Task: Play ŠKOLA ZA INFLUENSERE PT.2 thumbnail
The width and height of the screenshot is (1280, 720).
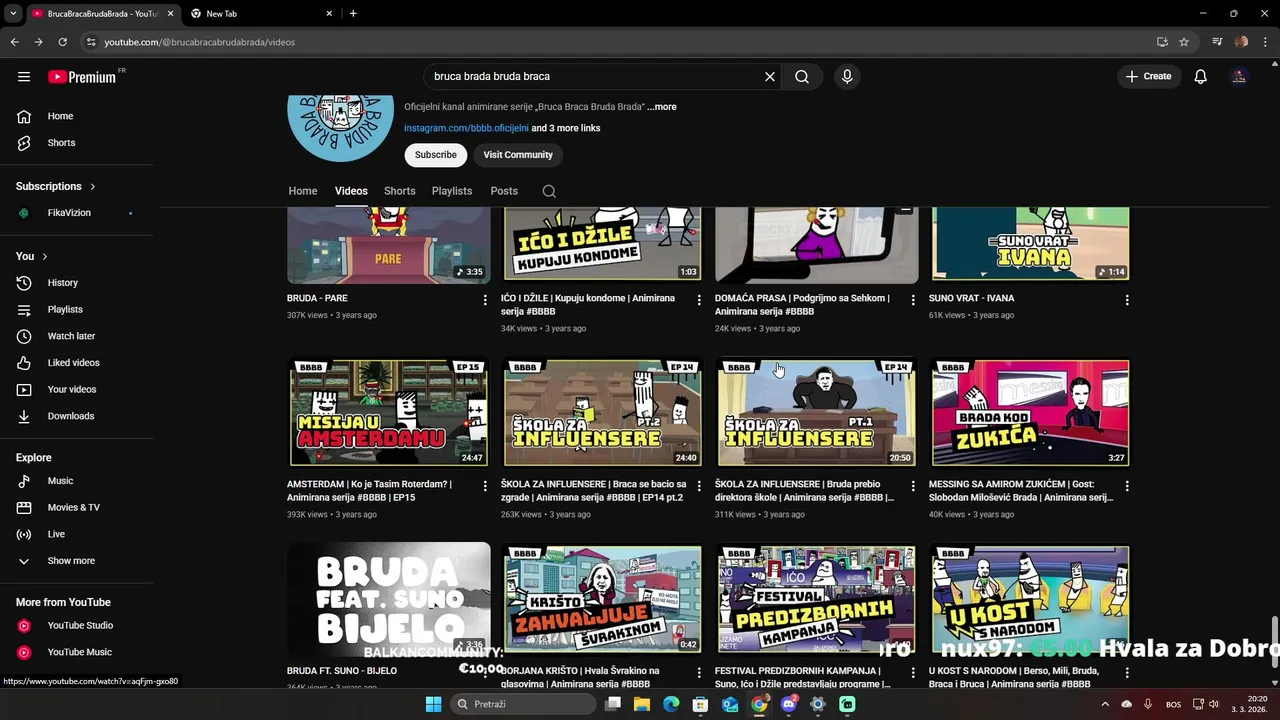Action: point(603,413)
